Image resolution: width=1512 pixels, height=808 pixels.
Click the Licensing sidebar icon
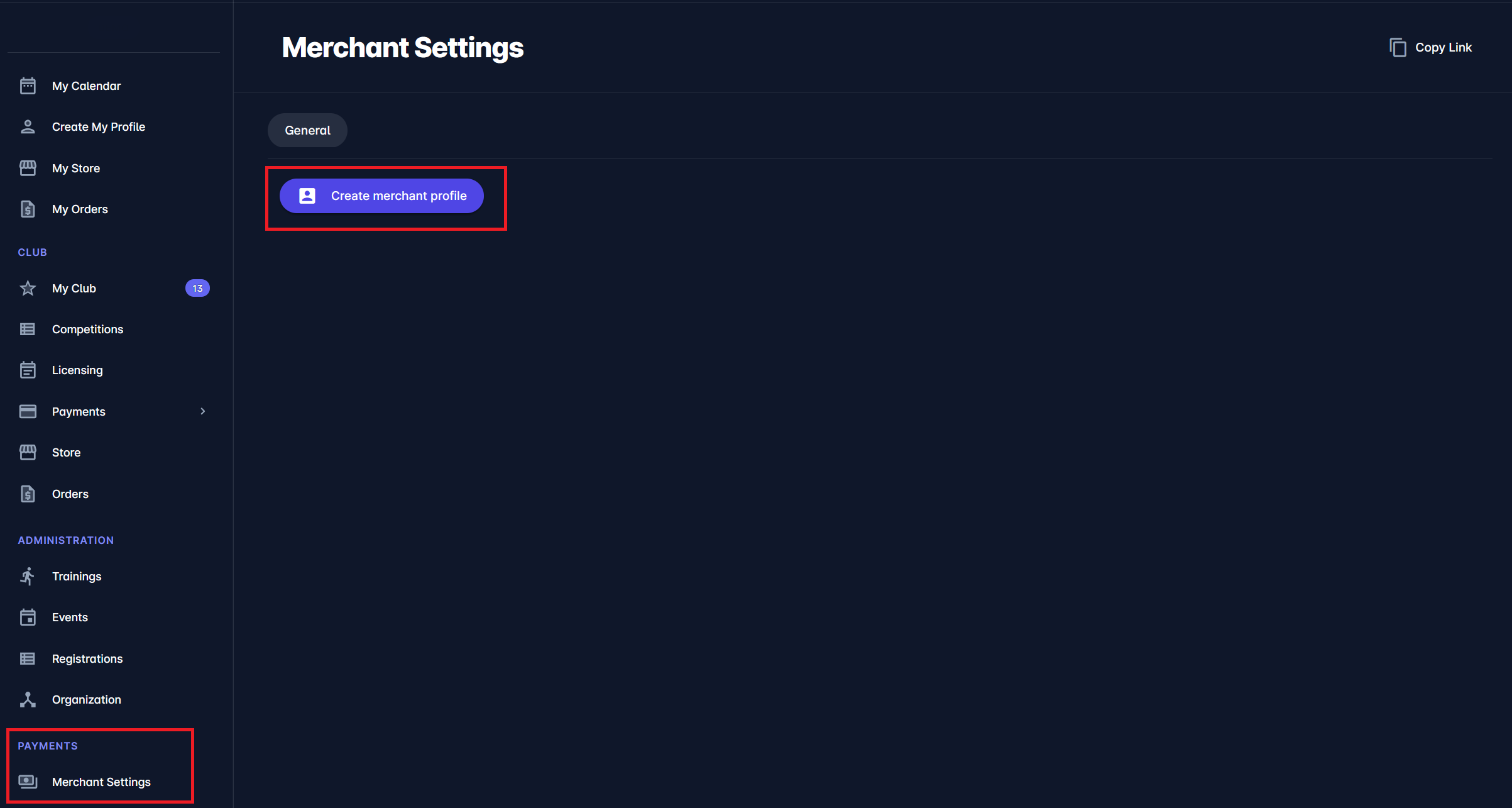point(28,370)
